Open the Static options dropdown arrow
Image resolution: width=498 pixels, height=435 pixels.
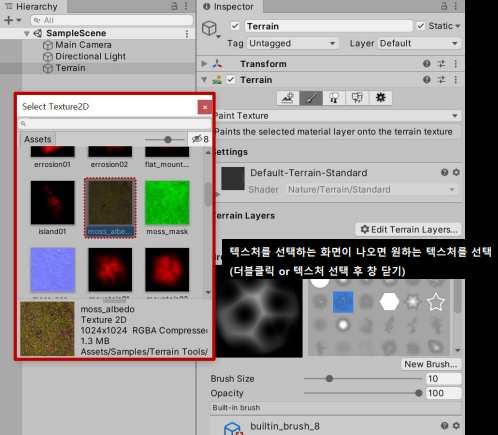(457, 26)
